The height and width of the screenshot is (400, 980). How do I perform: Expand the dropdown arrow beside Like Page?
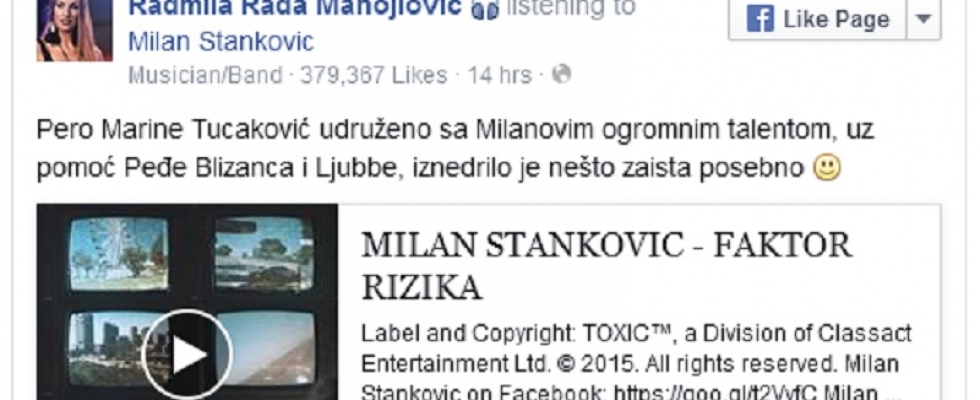click(923, 19)
